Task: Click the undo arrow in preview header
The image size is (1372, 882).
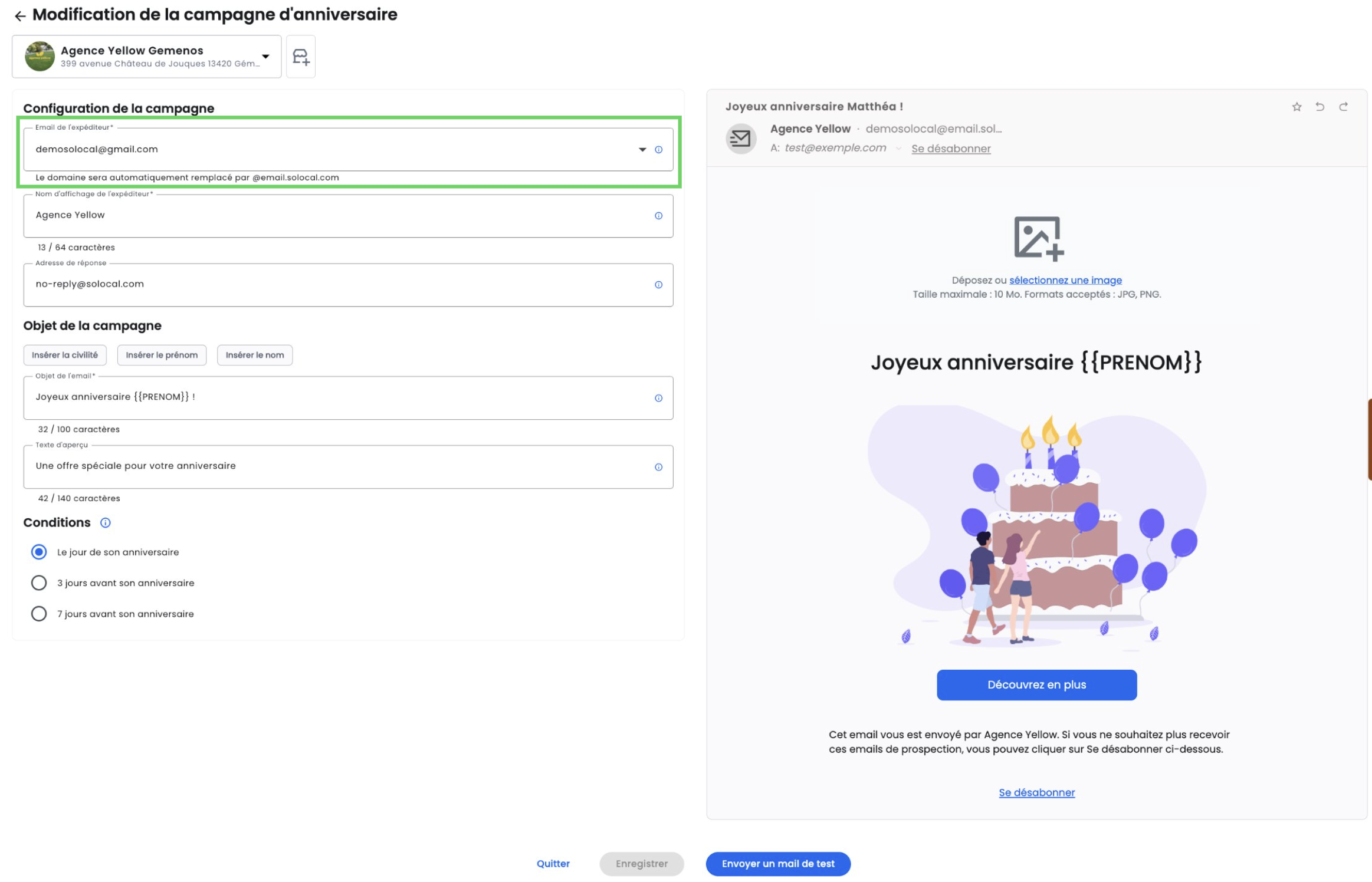Action: click(x=1320, y=107)
